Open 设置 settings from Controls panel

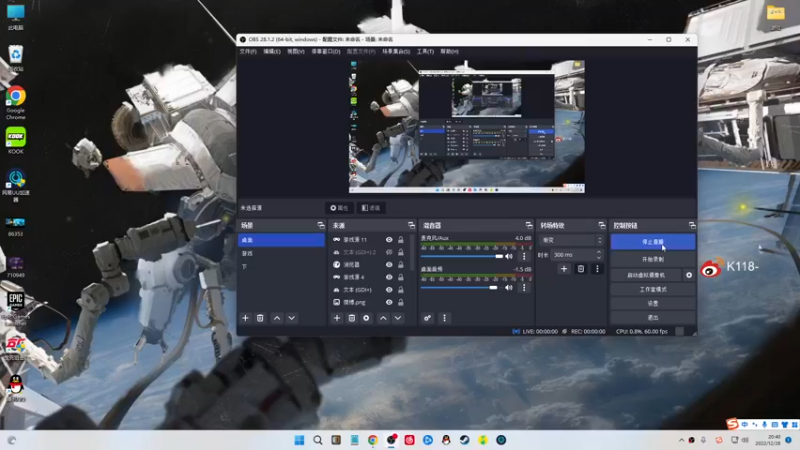pyautogui.click(x=653, y=303)
